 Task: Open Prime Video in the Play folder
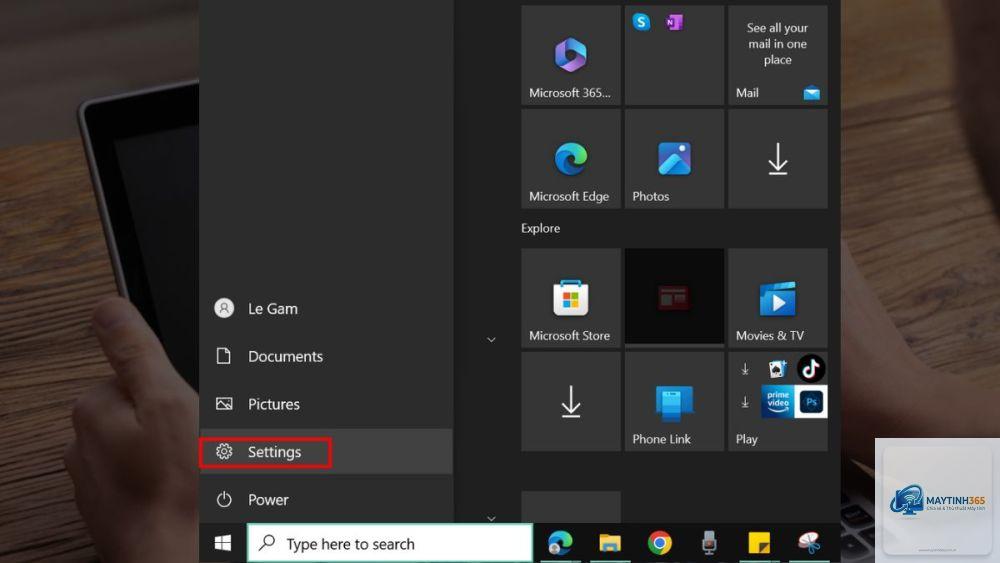coord(777,402)
